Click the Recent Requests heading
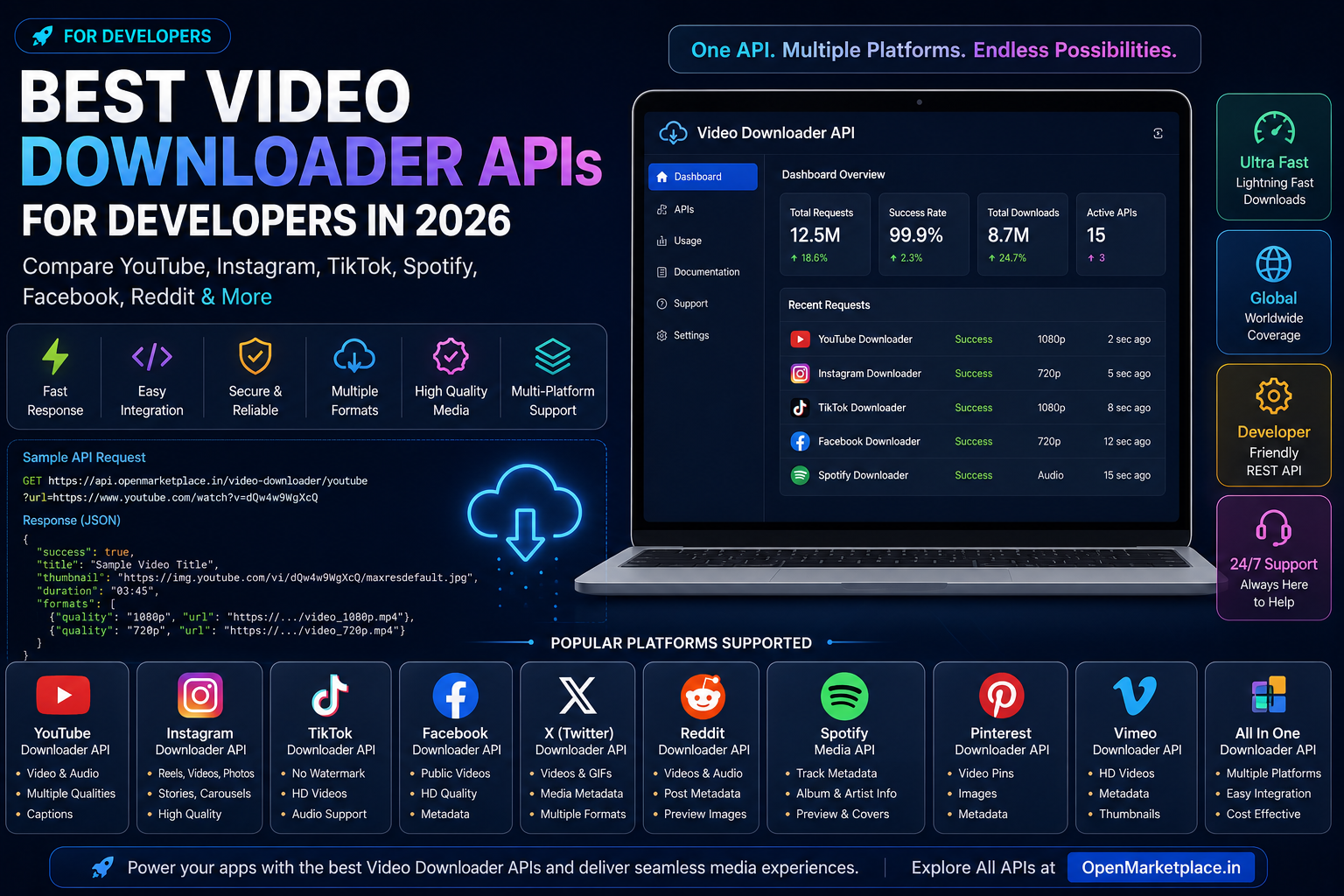The width and height of the screenshot is (1344, 896). tap(829, 305)
